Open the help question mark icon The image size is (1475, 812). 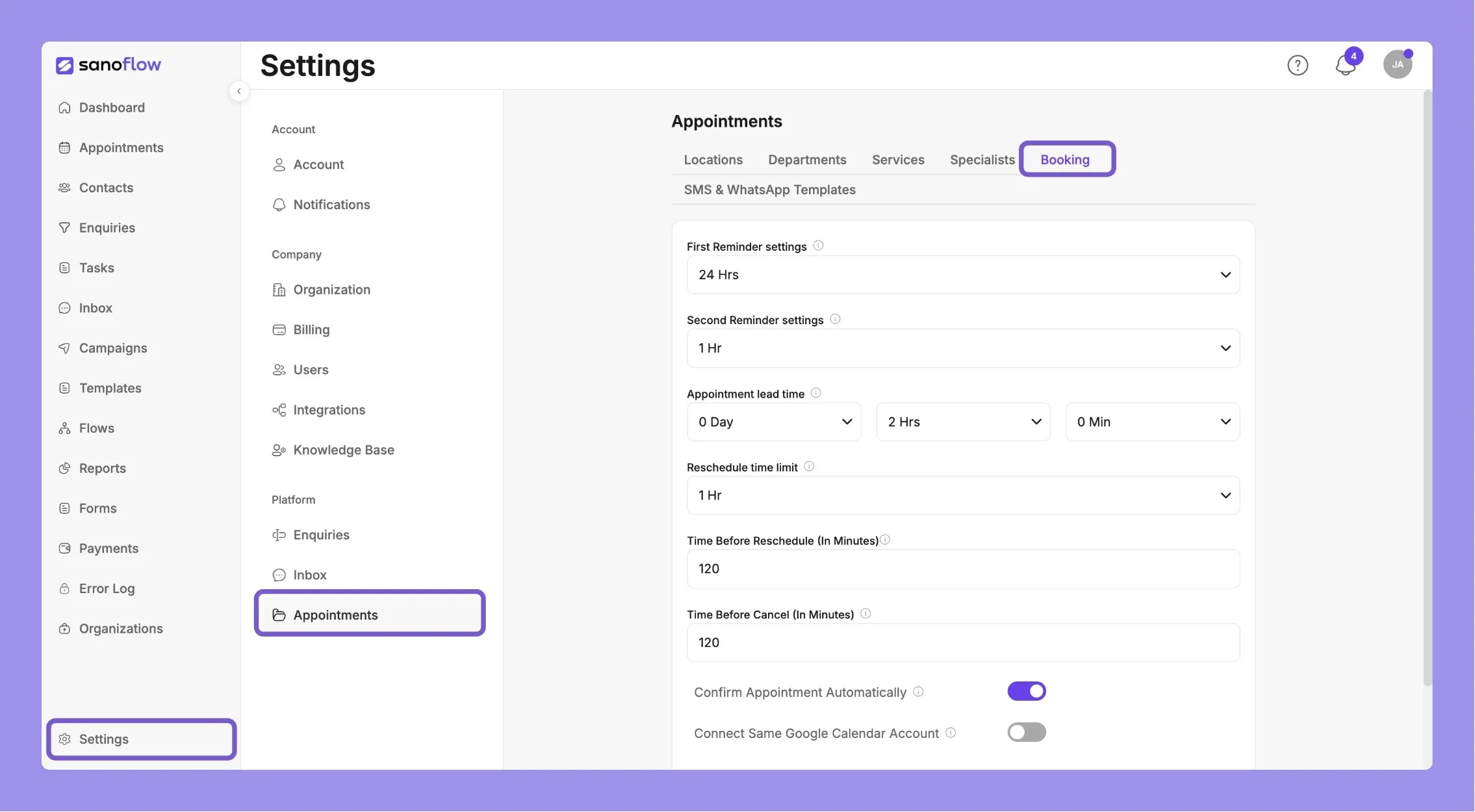coord(1298,65)
